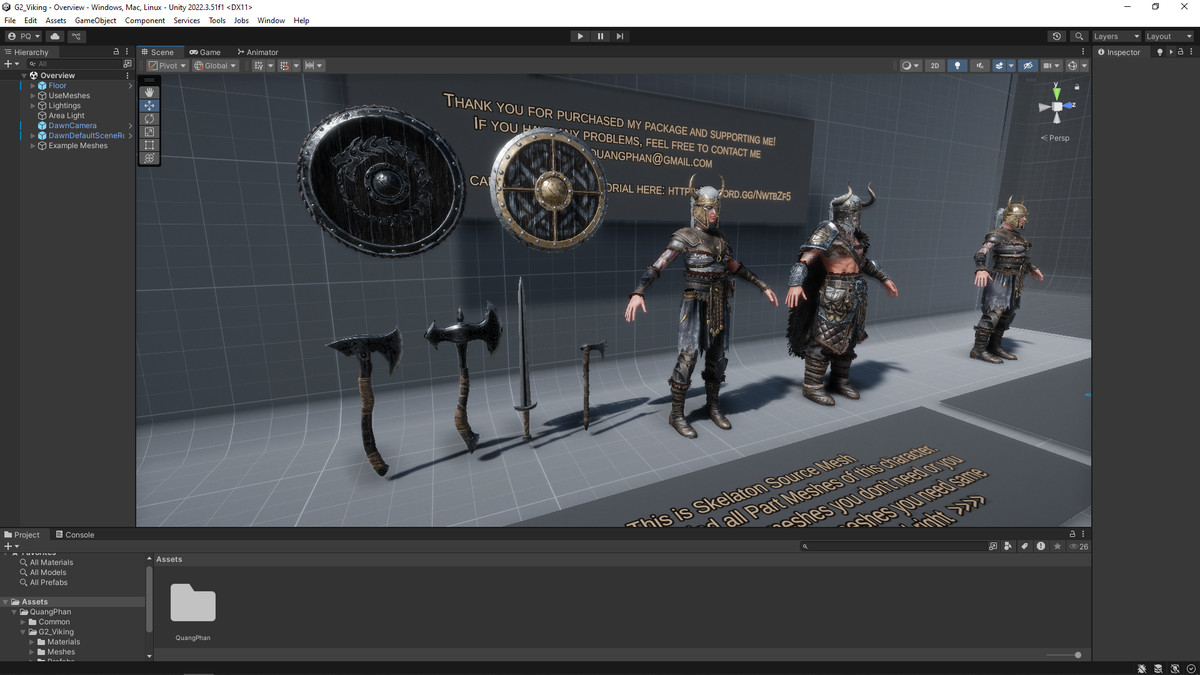Screen dimensions: 1200x675
Task: Toggle Scene audio mute
Action: click(x=980, y=66)
